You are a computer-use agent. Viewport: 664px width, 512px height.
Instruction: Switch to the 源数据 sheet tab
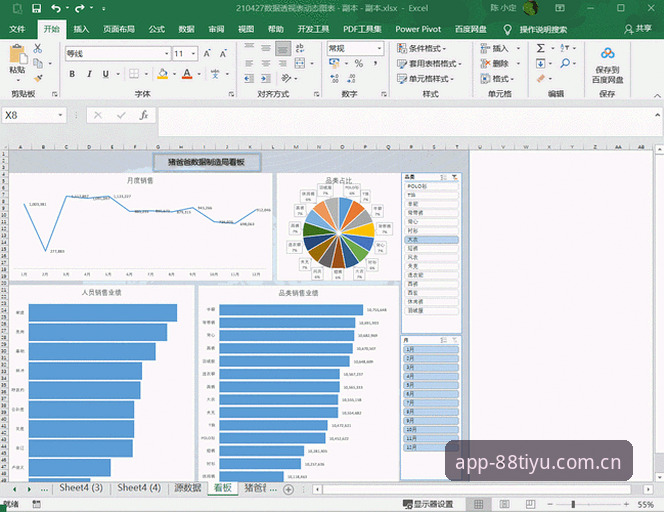pos(188,488)
